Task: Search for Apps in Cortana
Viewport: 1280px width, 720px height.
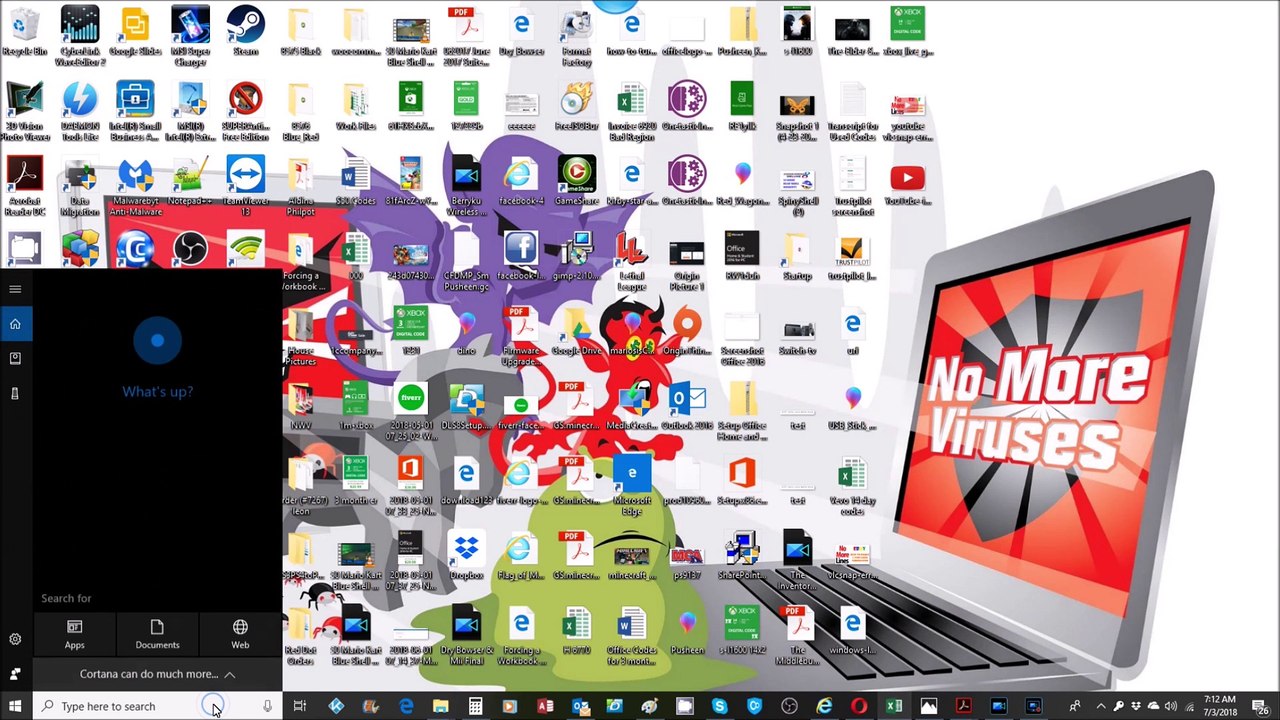Action: click(x=75, y=634)
